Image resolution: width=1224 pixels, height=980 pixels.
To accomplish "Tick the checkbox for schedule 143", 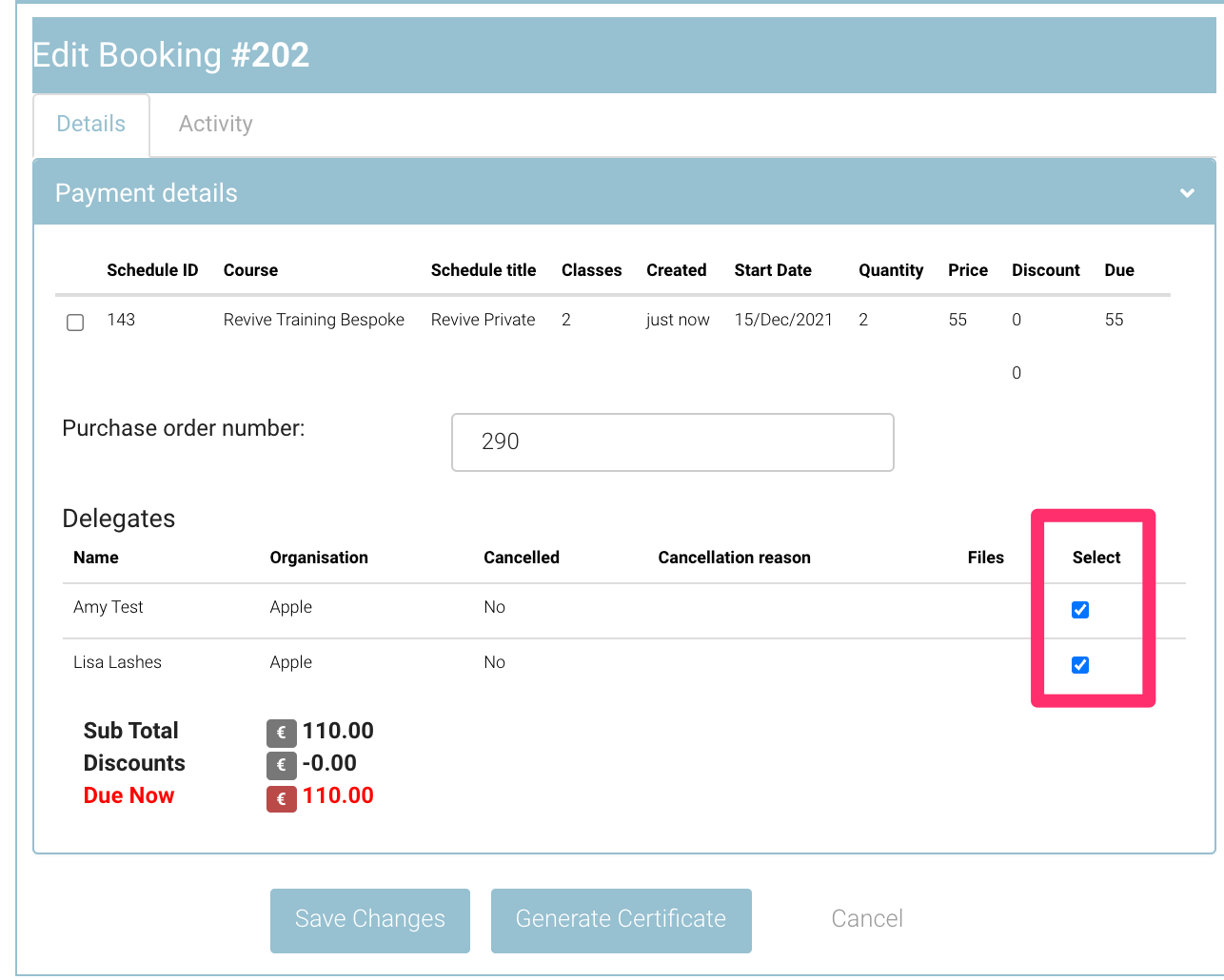I will point(75,323).
